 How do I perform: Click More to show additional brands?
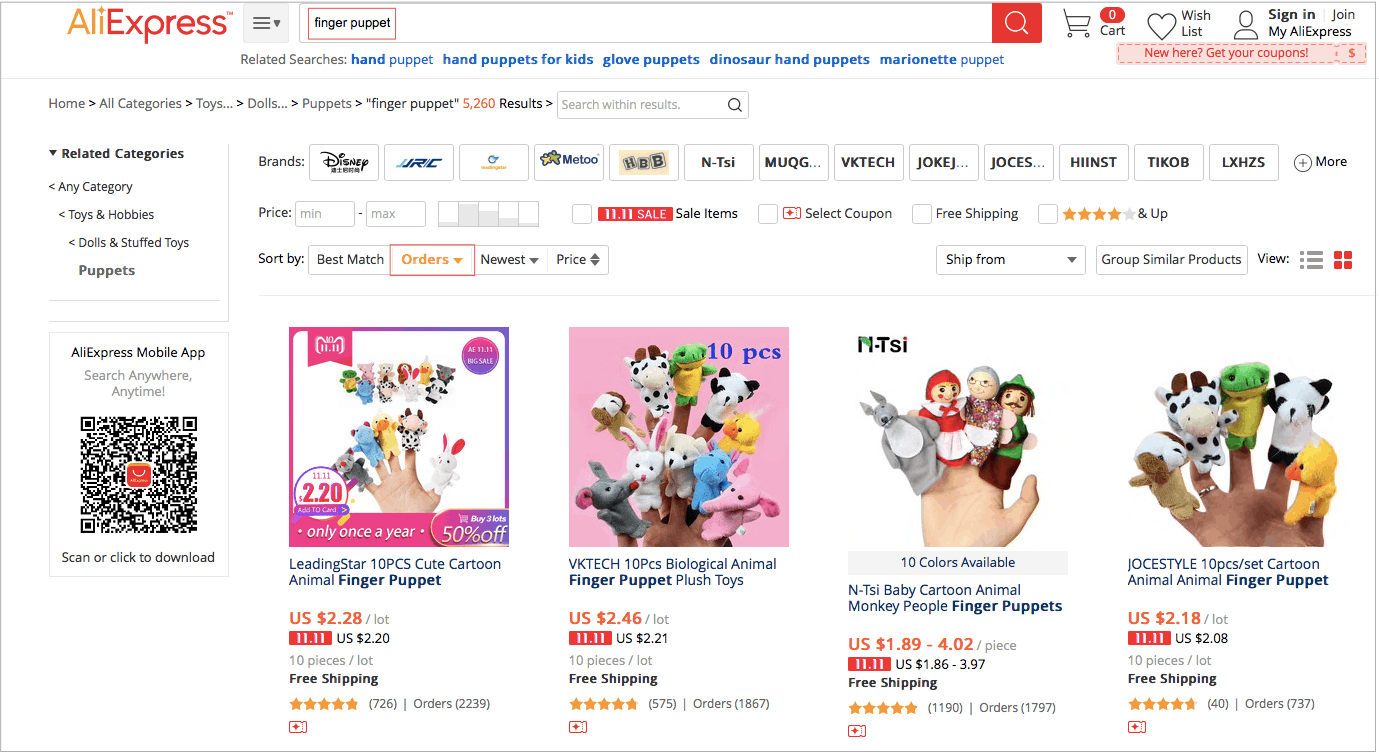[x=1320, y=161]
